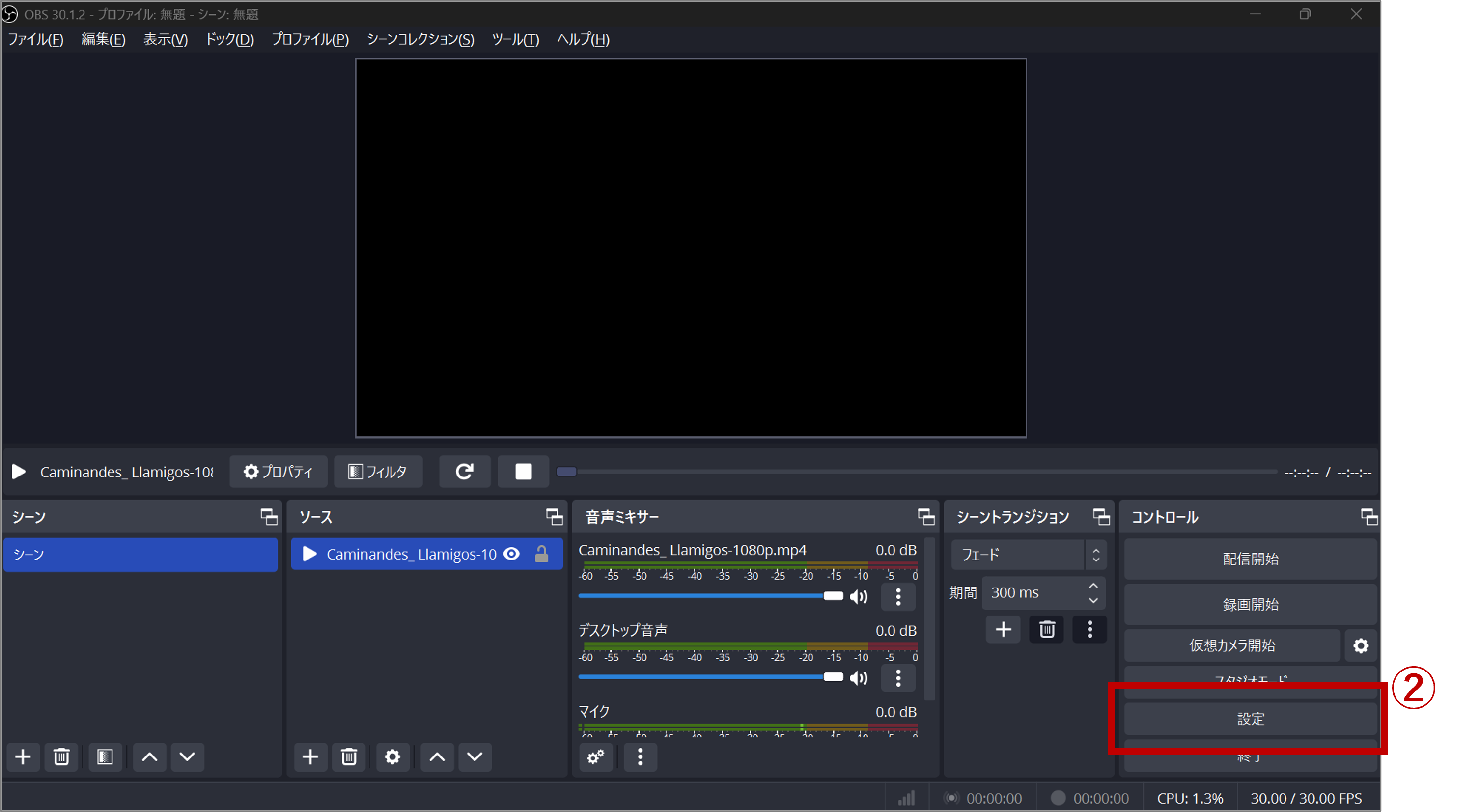Move source down arrow
This screenshot has height=812, width=1480.
pos(475,757)
